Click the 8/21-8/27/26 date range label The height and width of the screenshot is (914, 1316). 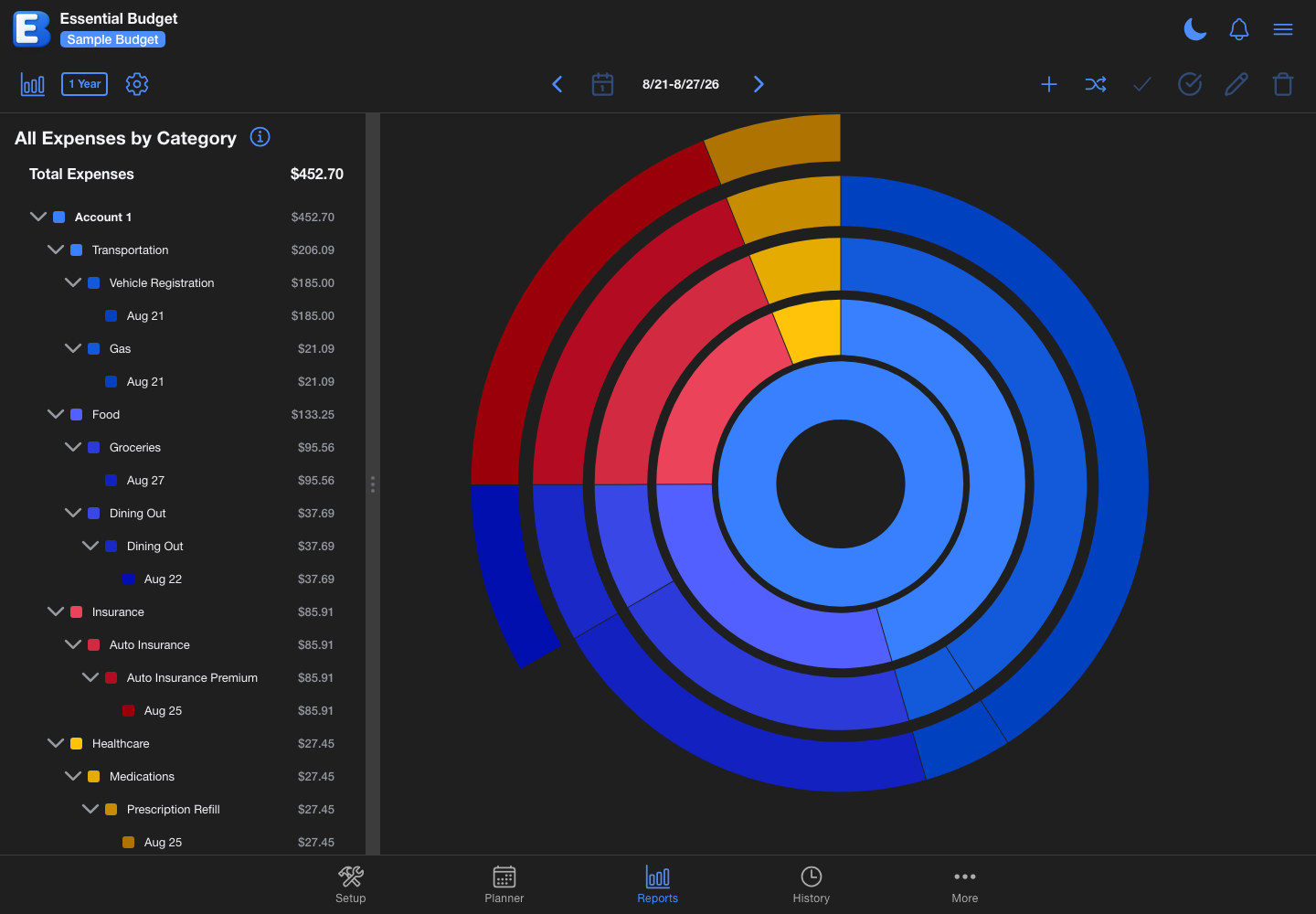coord(681,84)
